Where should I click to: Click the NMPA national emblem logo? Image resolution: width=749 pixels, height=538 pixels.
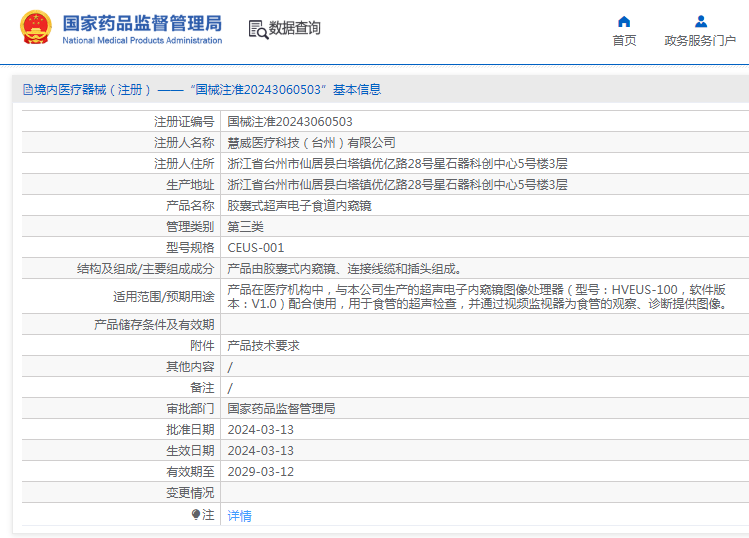coord(35,29)
